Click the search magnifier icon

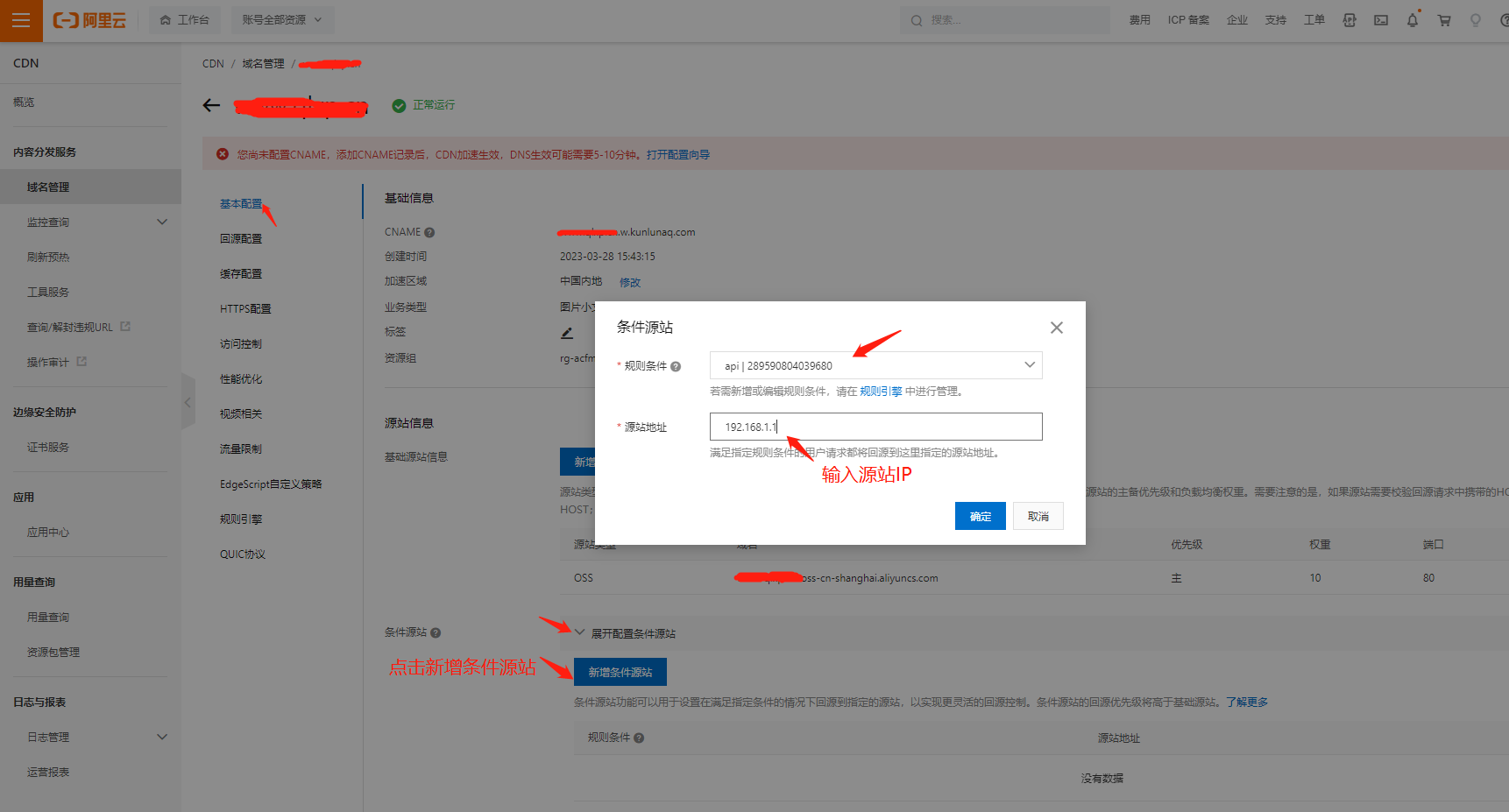917,20
